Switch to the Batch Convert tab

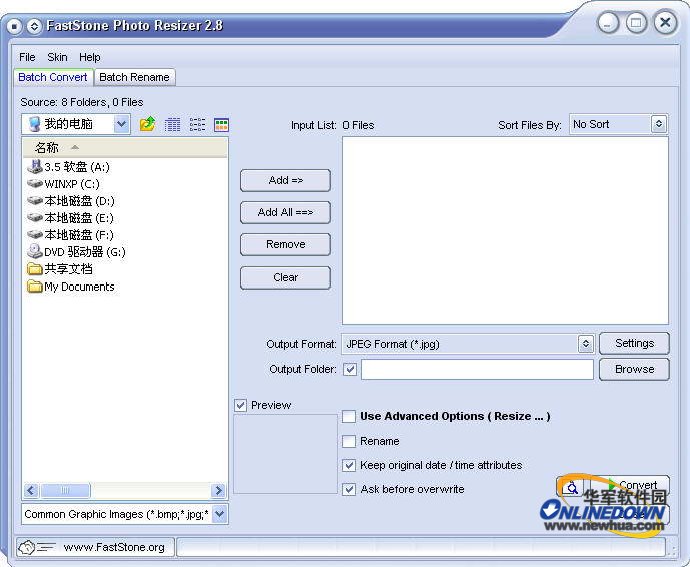53,77
